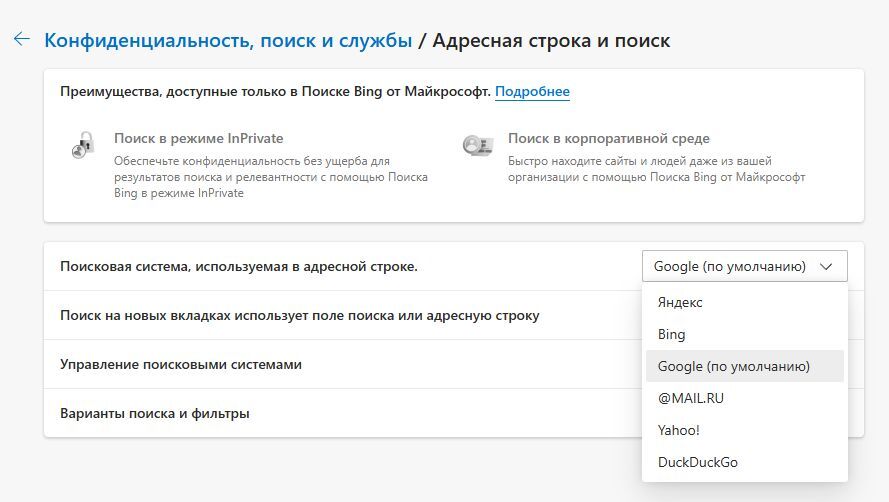Choose Bing as search engine
The image size is (889, 502).
pyautogui.click(x=672, y=334)
